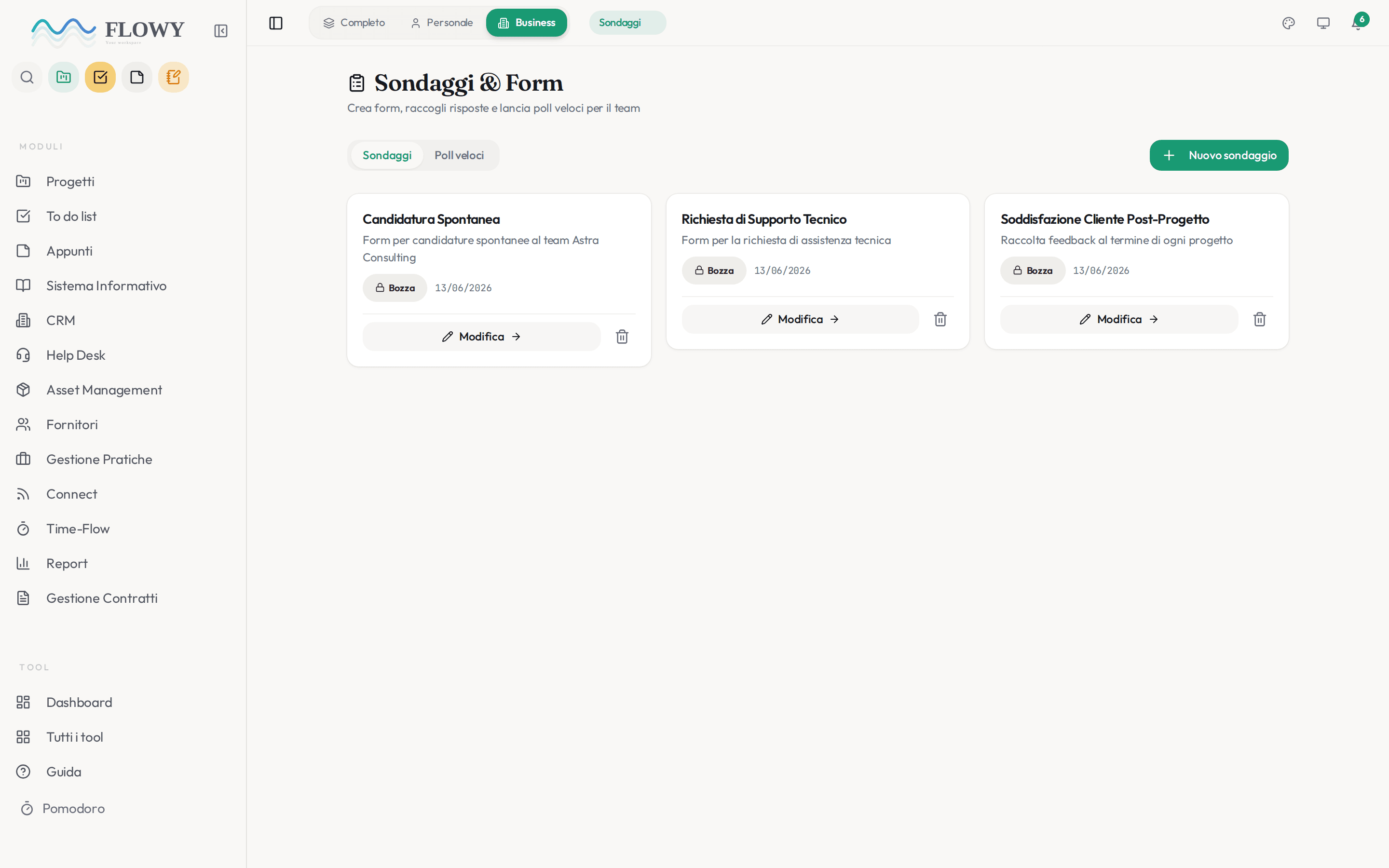Open the search icon in sidebar shortcuts
The image size is (1389, 868).
pyautogui.click(x=27, y=77)
